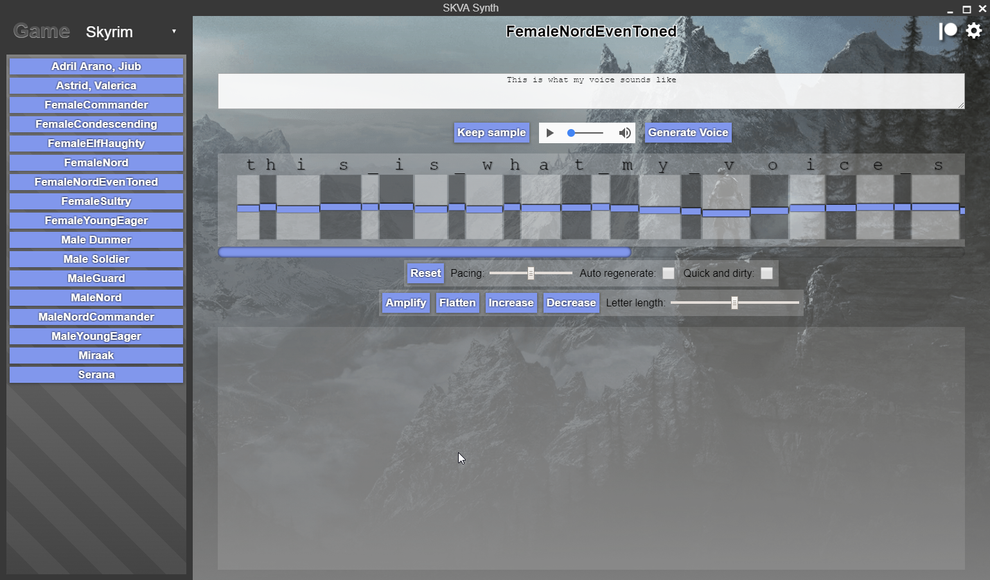
Task: Select the FemaleSultry voice
Action: [x=96, y=201]
